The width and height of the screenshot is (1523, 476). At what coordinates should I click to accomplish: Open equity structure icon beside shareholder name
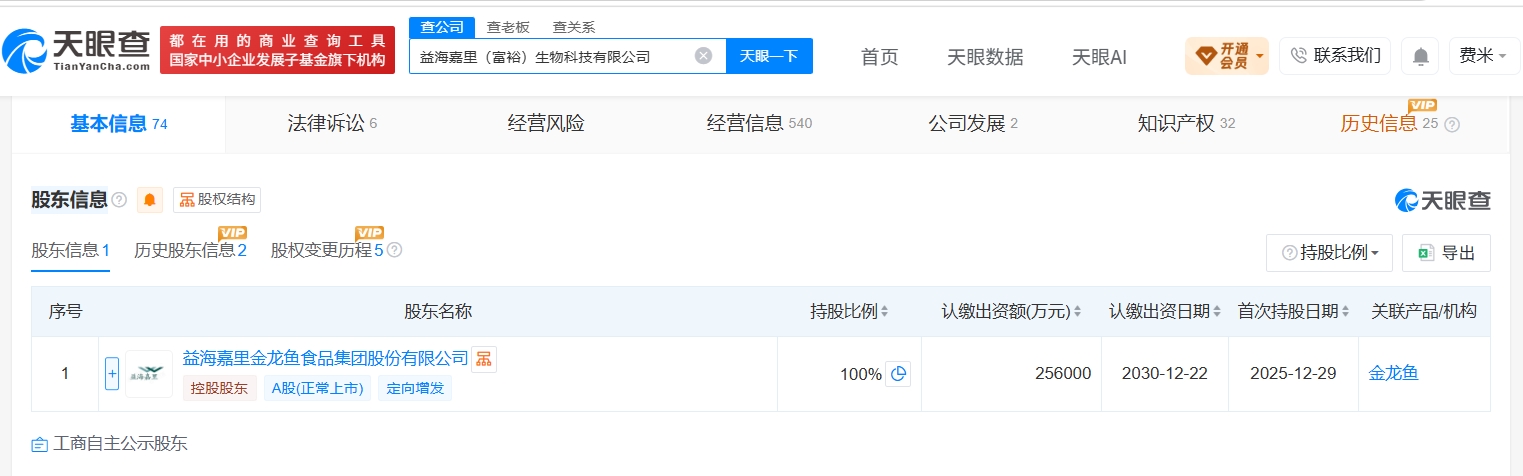(484, 358)
